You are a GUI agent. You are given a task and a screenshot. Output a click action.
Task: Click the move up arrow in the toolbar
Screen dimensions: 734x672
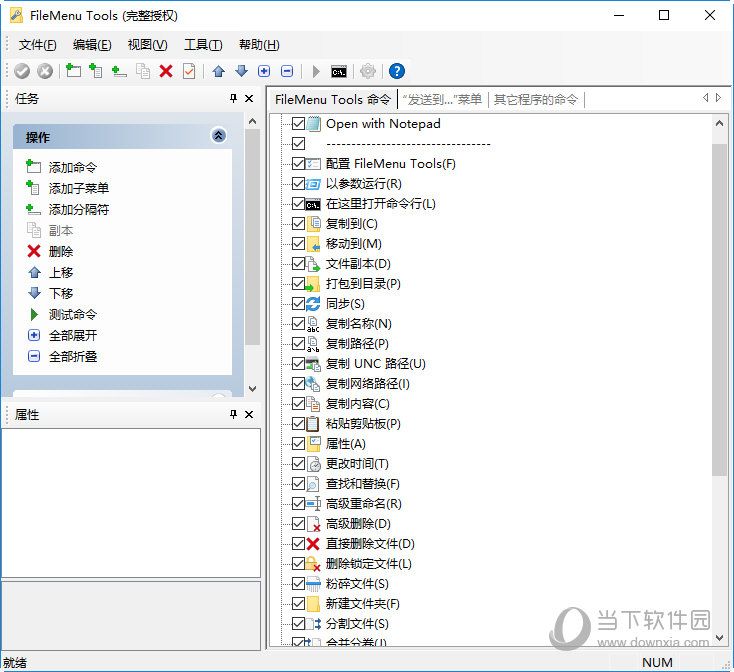[218, 71]
